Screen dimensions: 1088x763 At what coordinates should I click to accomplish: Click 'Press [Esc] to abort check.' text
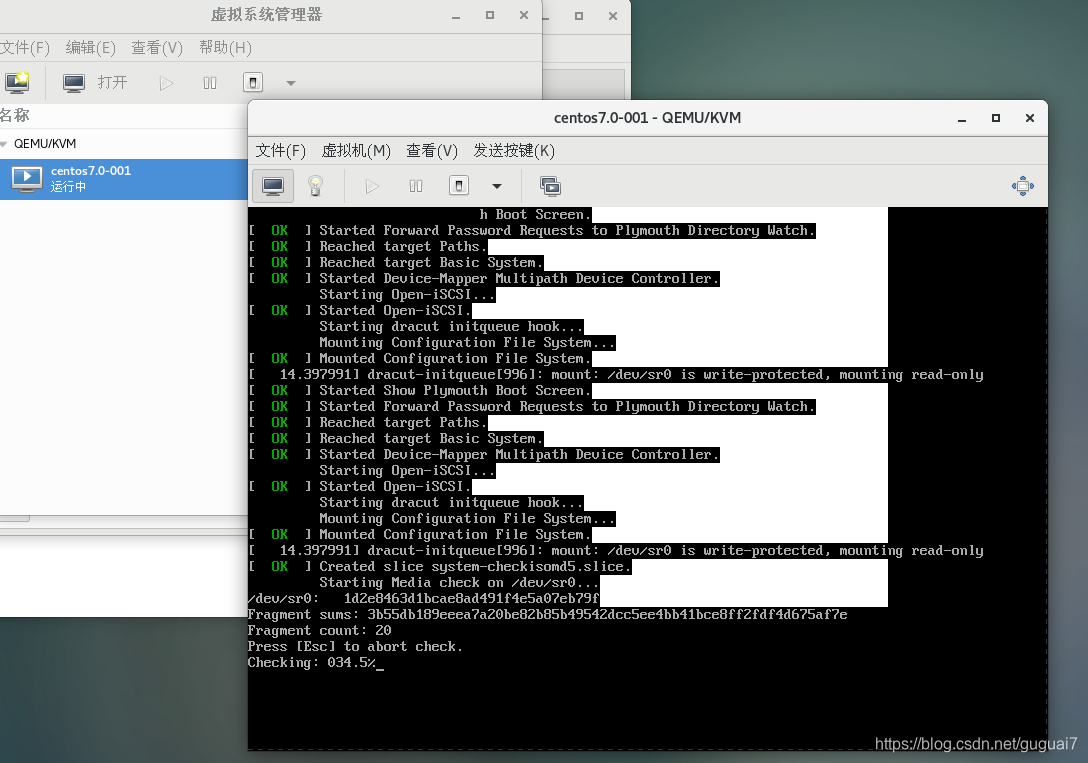355,646
